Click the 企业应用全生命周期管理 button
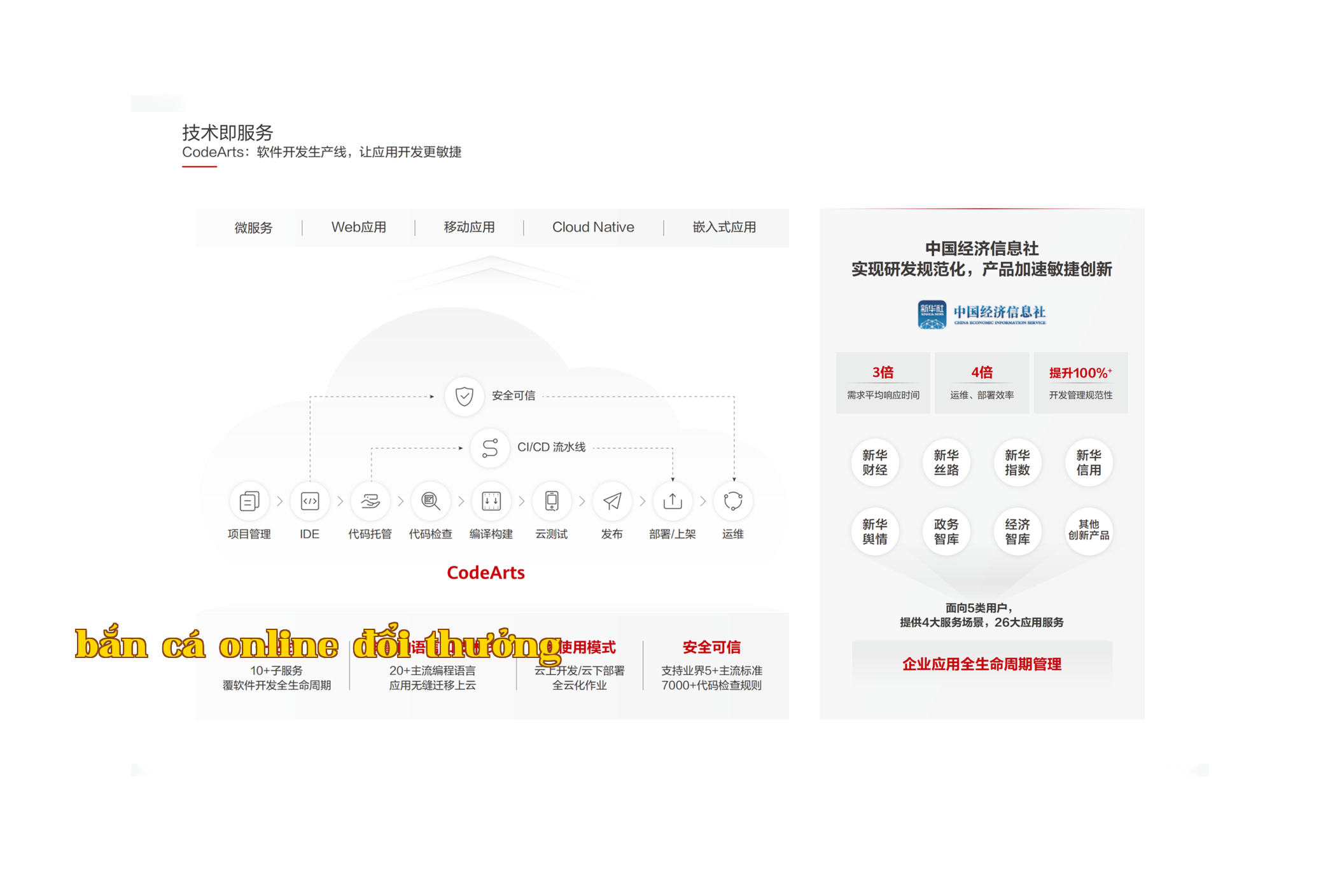 (982, 664)
